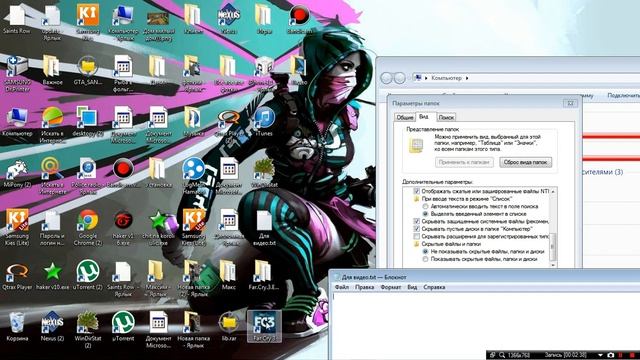Viewport: 640px width, 360px height.
Task: Click the scroll-down arrow of the parameters list
Action: tap(553, 265)
